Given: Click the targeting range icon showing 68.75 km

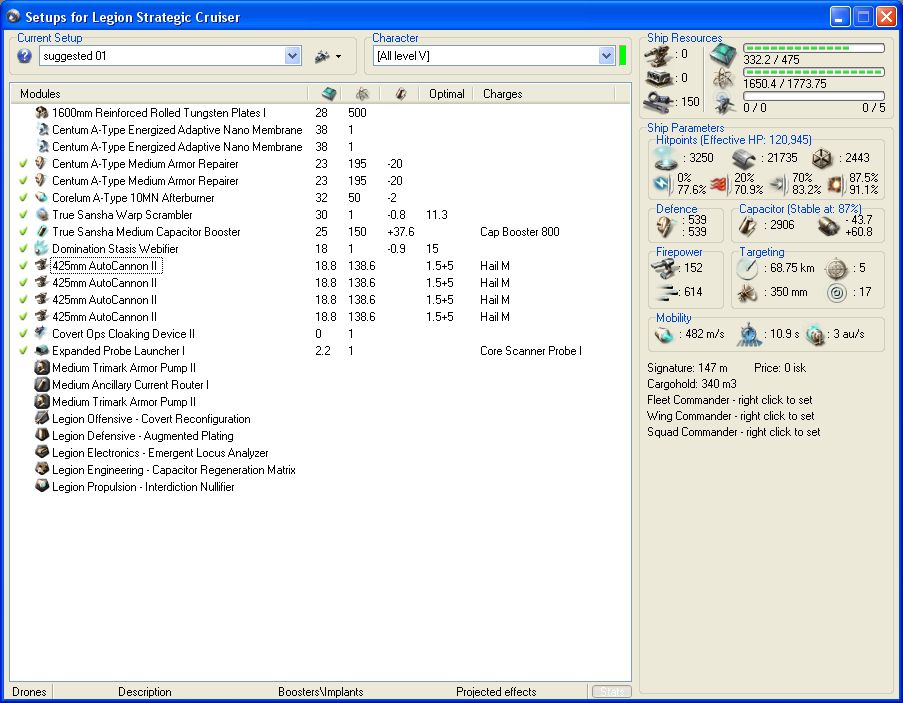Looking at the screenshot, I should pyautogui.click(x=748, y=268).
